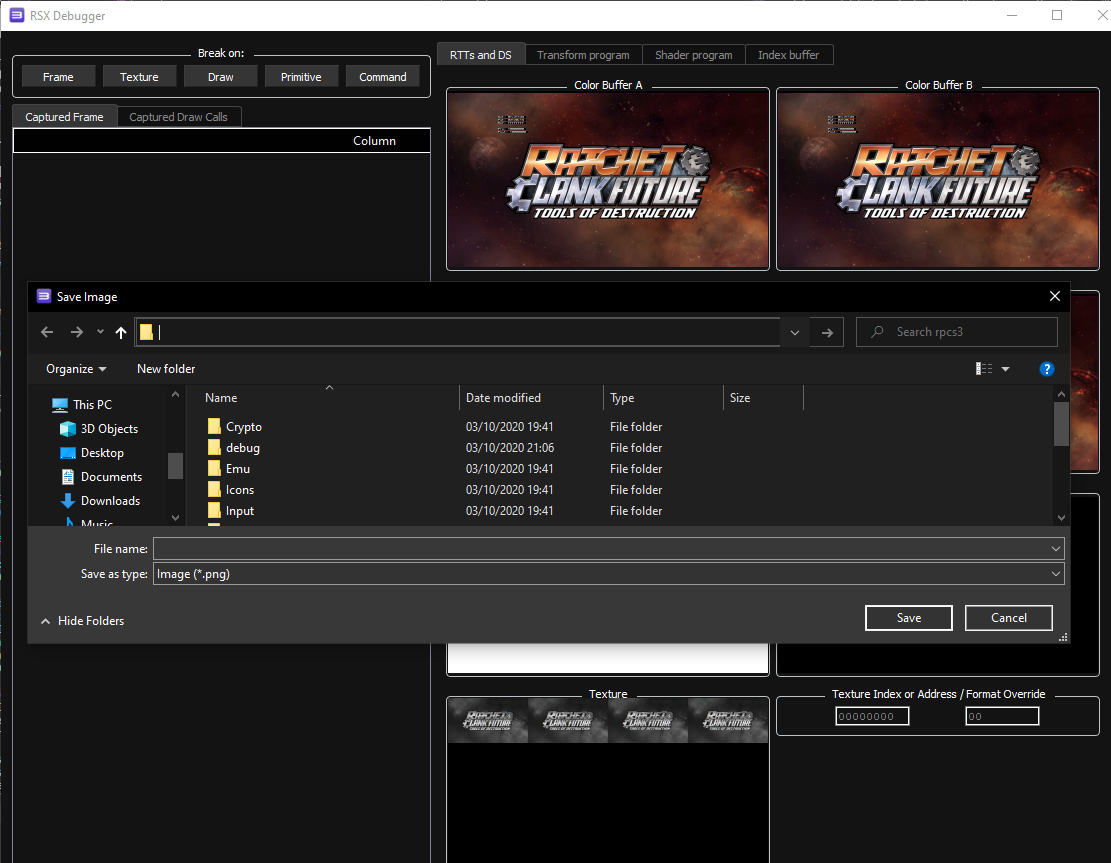Minimize the RSX Debugger window

point(1012,15)
